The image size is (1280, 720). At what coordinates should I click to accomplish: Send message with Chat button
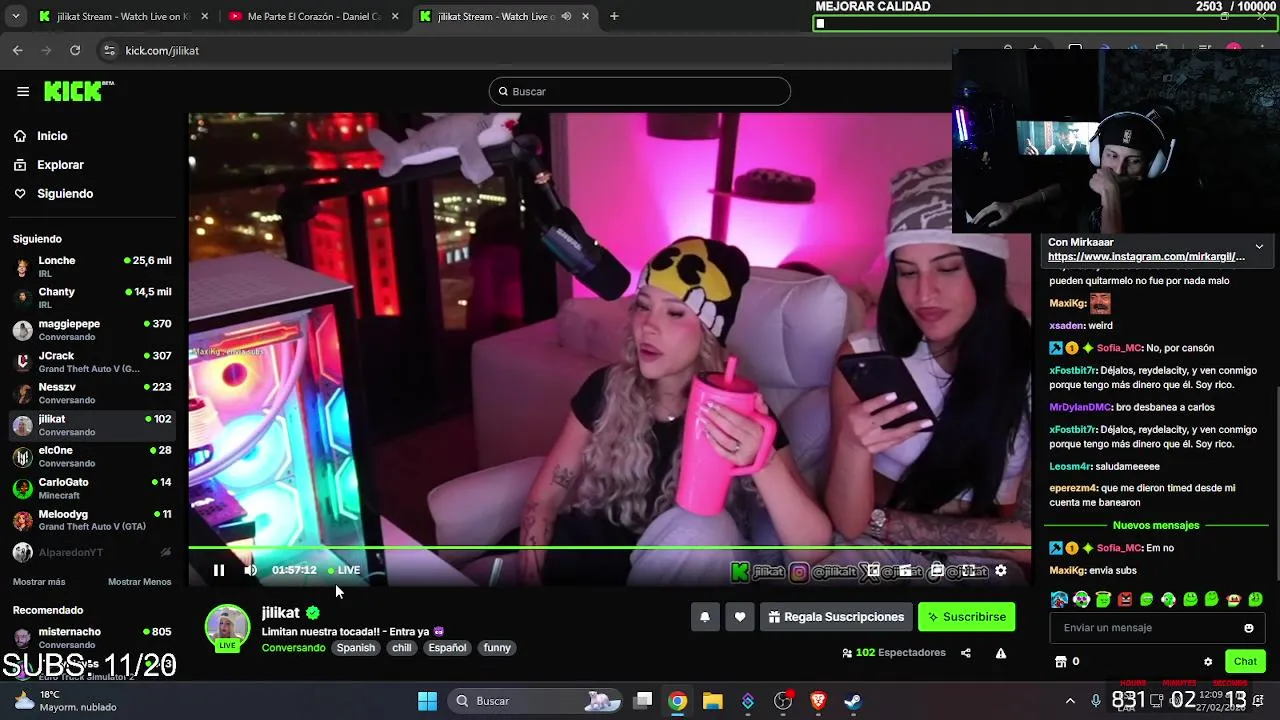(x=1245, y=661)
